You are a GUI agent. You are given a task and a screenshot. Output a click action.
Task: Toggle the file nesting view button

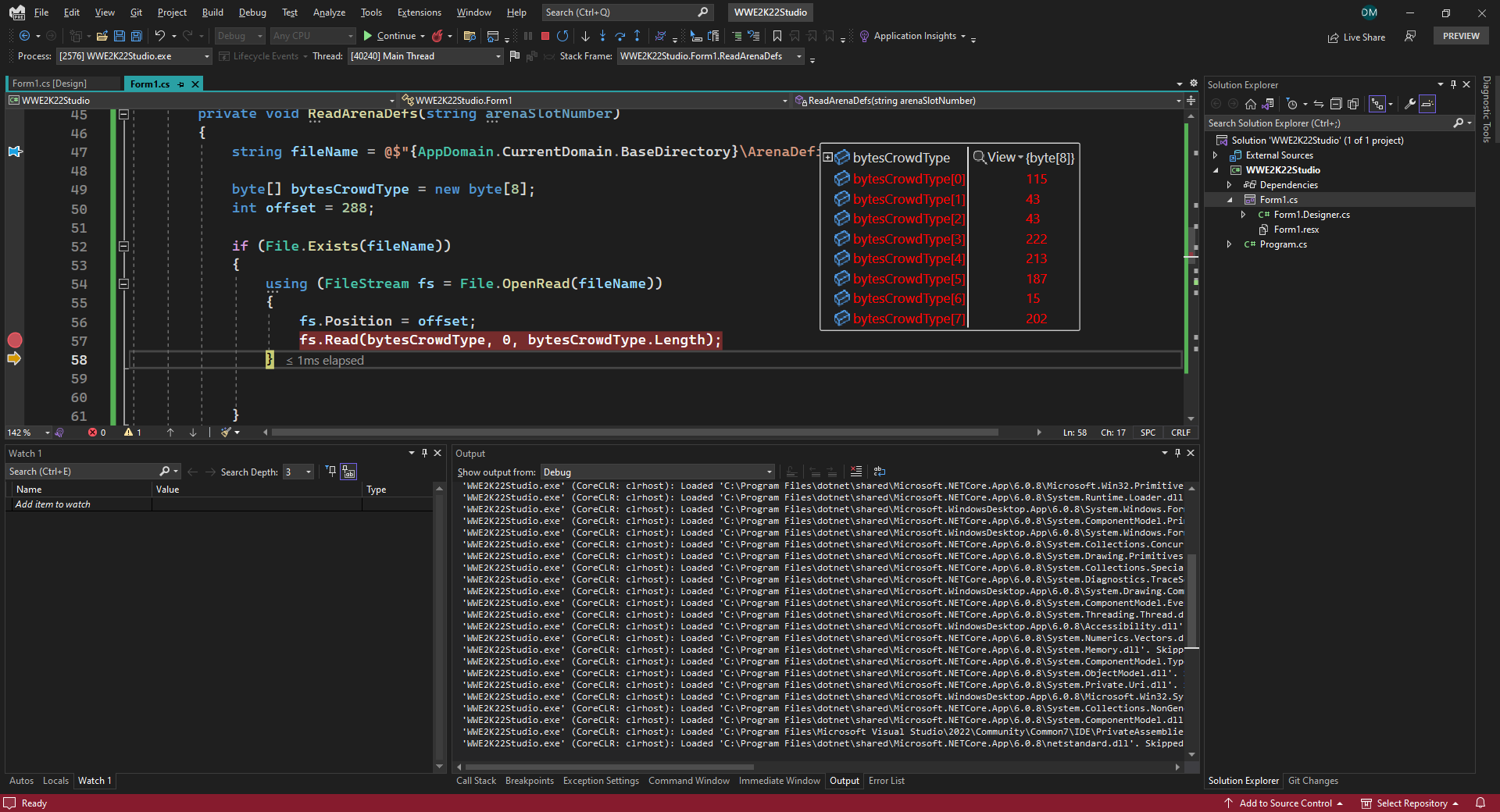(x=1377, y=104)
